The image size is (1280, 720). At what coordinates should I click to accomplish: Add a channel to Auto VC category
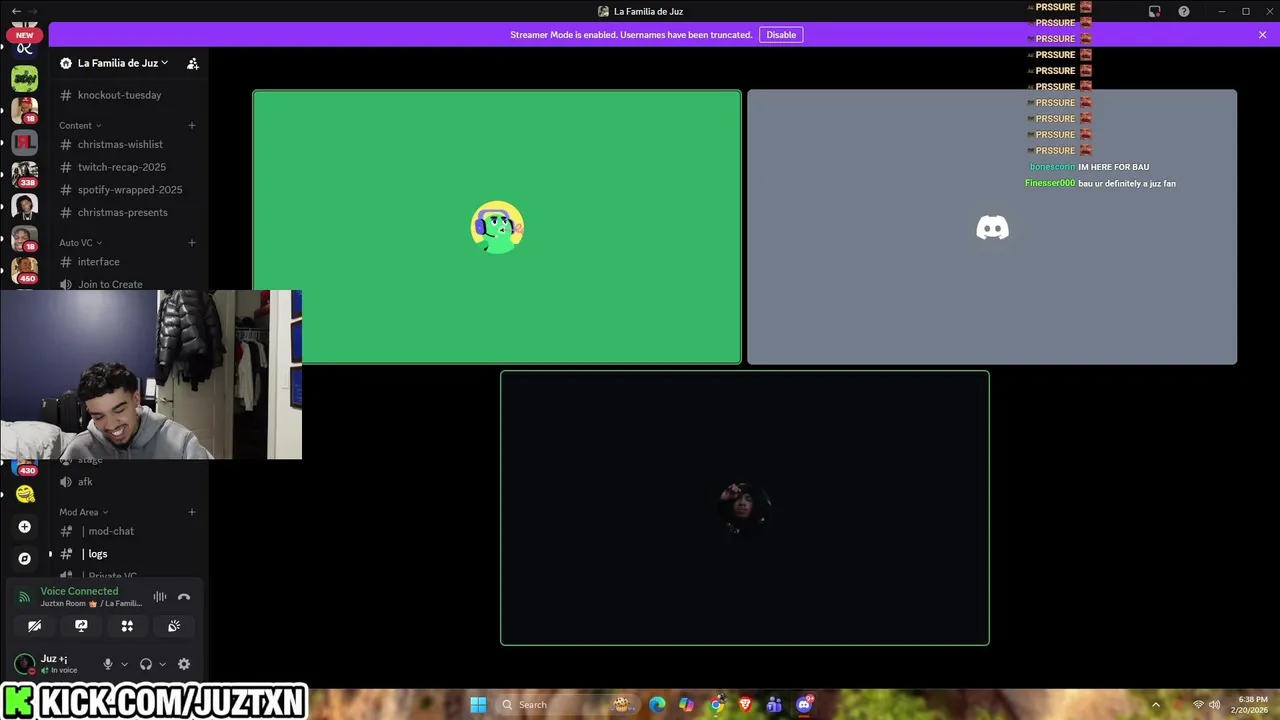pos(192,243)
